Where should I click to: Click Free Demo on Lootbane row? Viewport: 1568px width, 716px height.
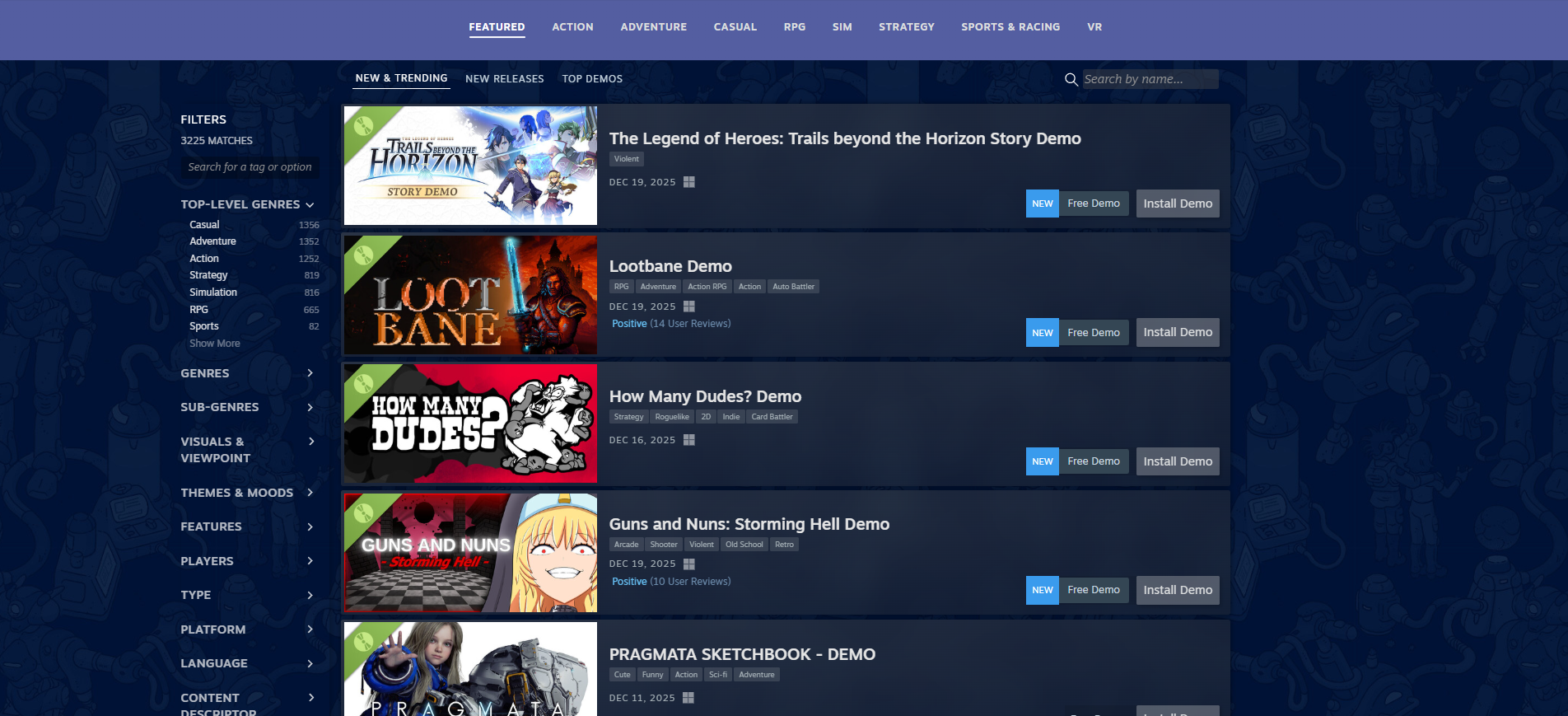coord(1094,332)
